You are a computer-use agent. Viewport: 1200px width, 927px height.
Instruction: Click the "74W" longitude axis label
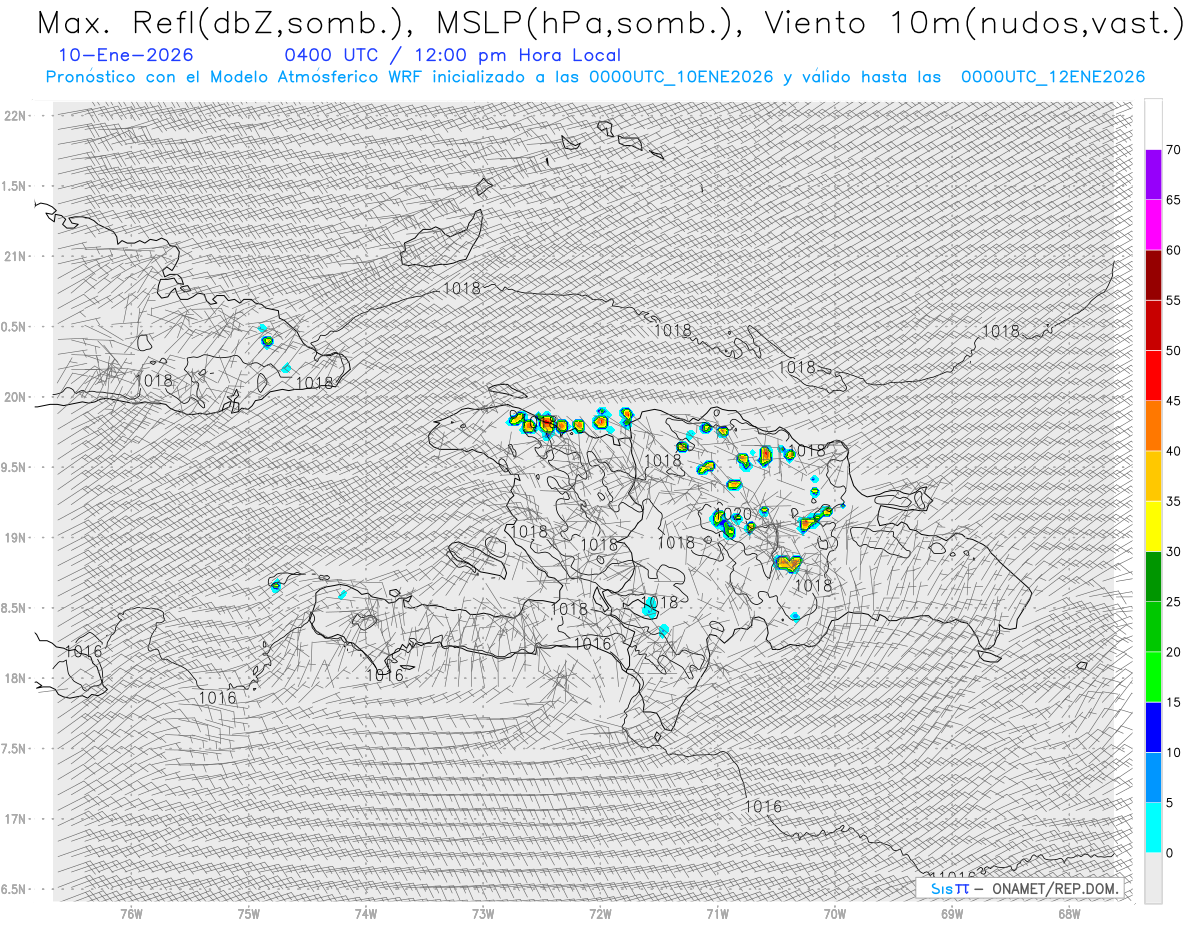[x=366, y=914]
